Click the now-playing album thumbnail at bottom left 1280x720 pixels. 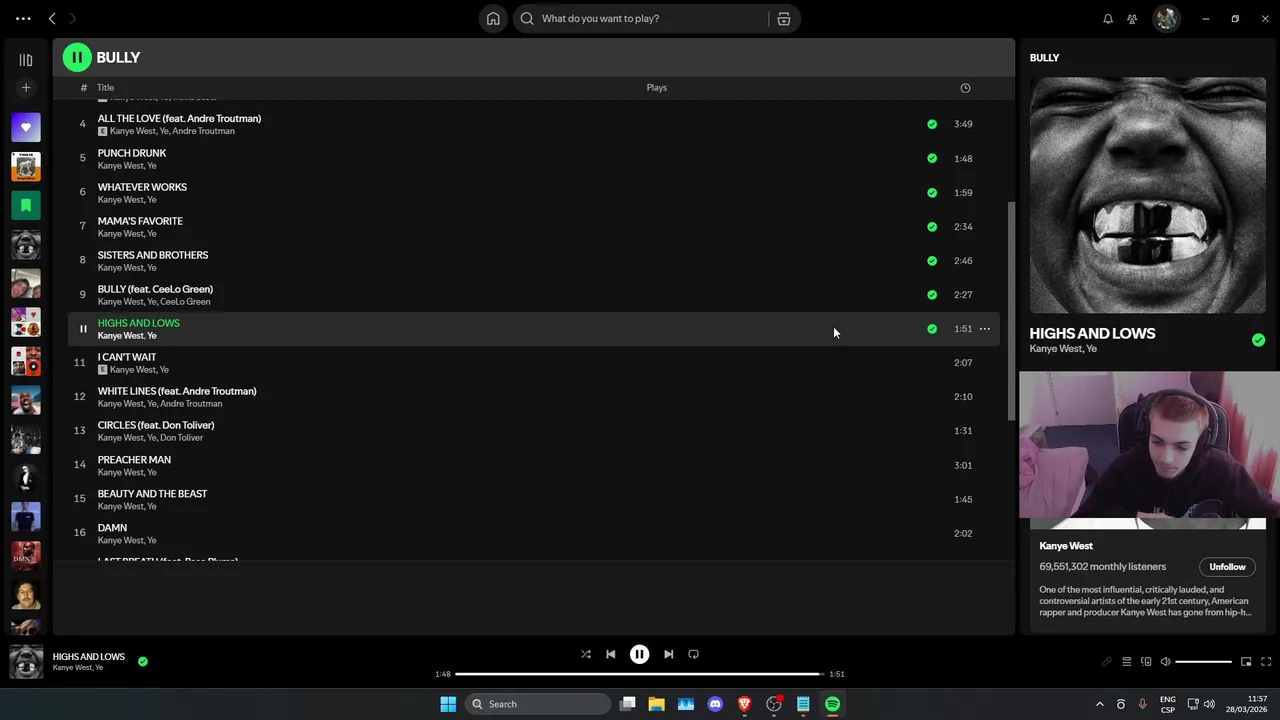[26, 662]
